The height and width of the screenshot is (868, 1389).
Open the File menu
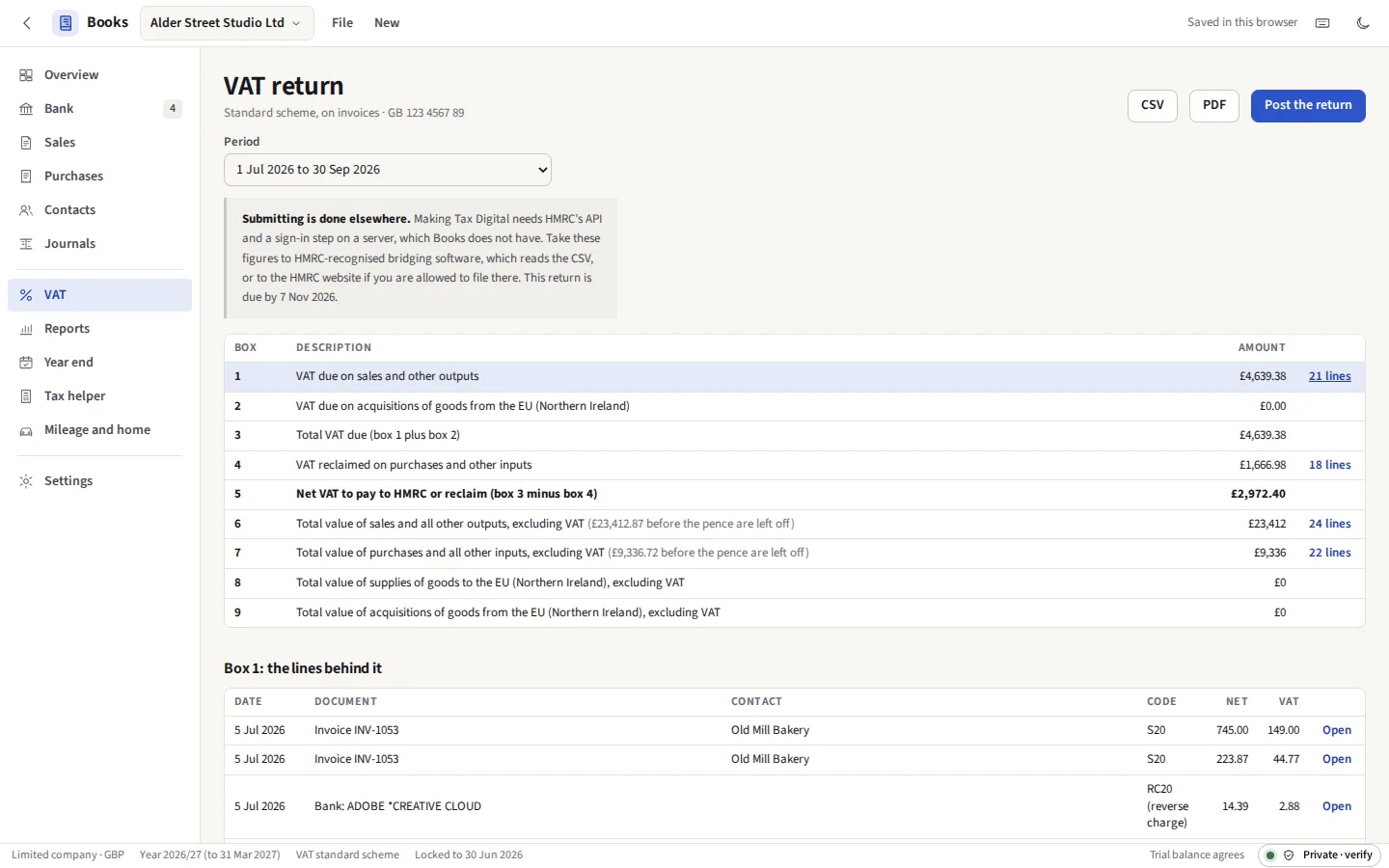[x=342, y=23]
